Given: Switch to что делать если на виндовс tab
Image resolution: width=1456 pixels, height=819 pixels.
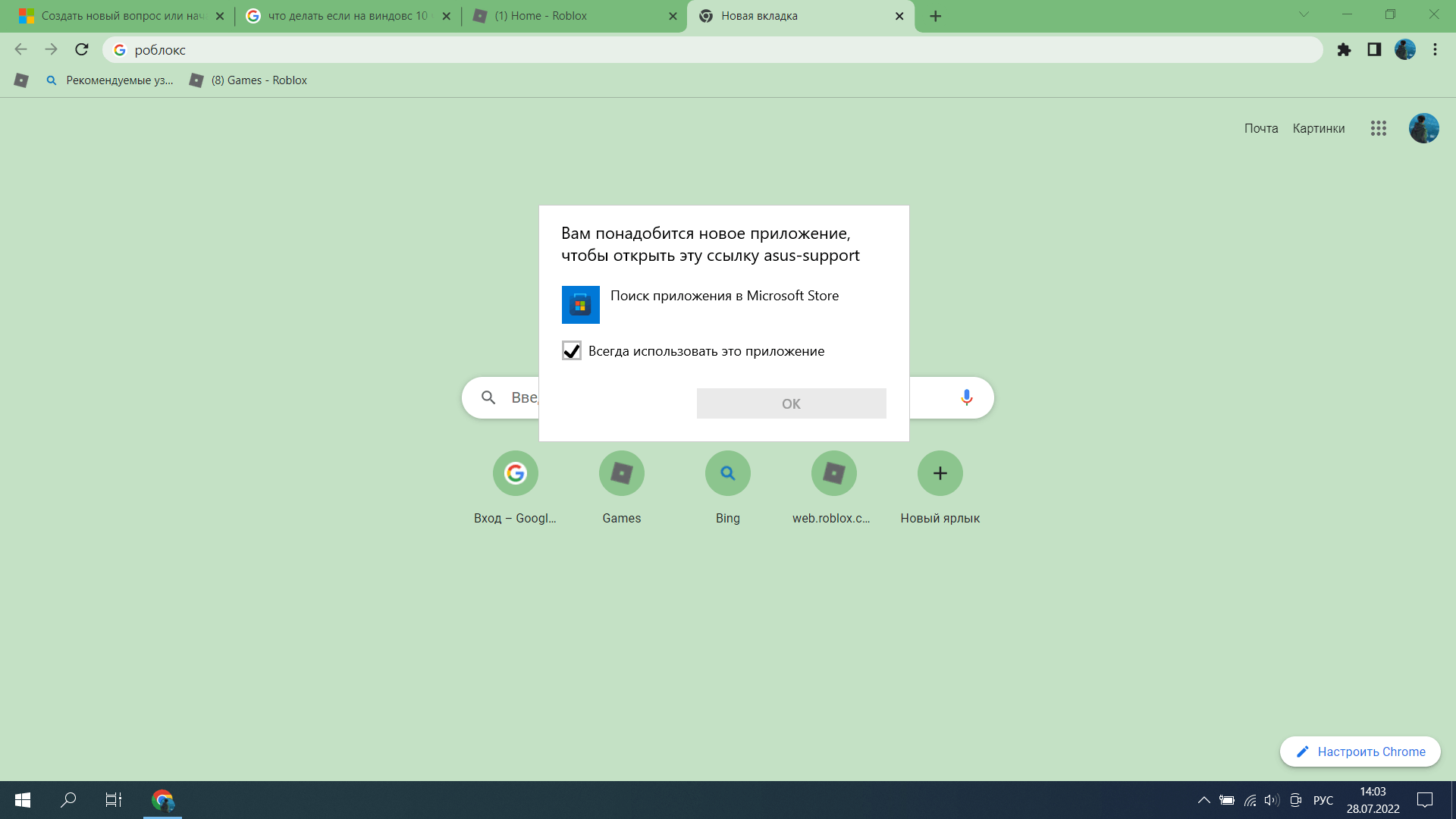Looking at the screenshot, I should tap(347, 16).
